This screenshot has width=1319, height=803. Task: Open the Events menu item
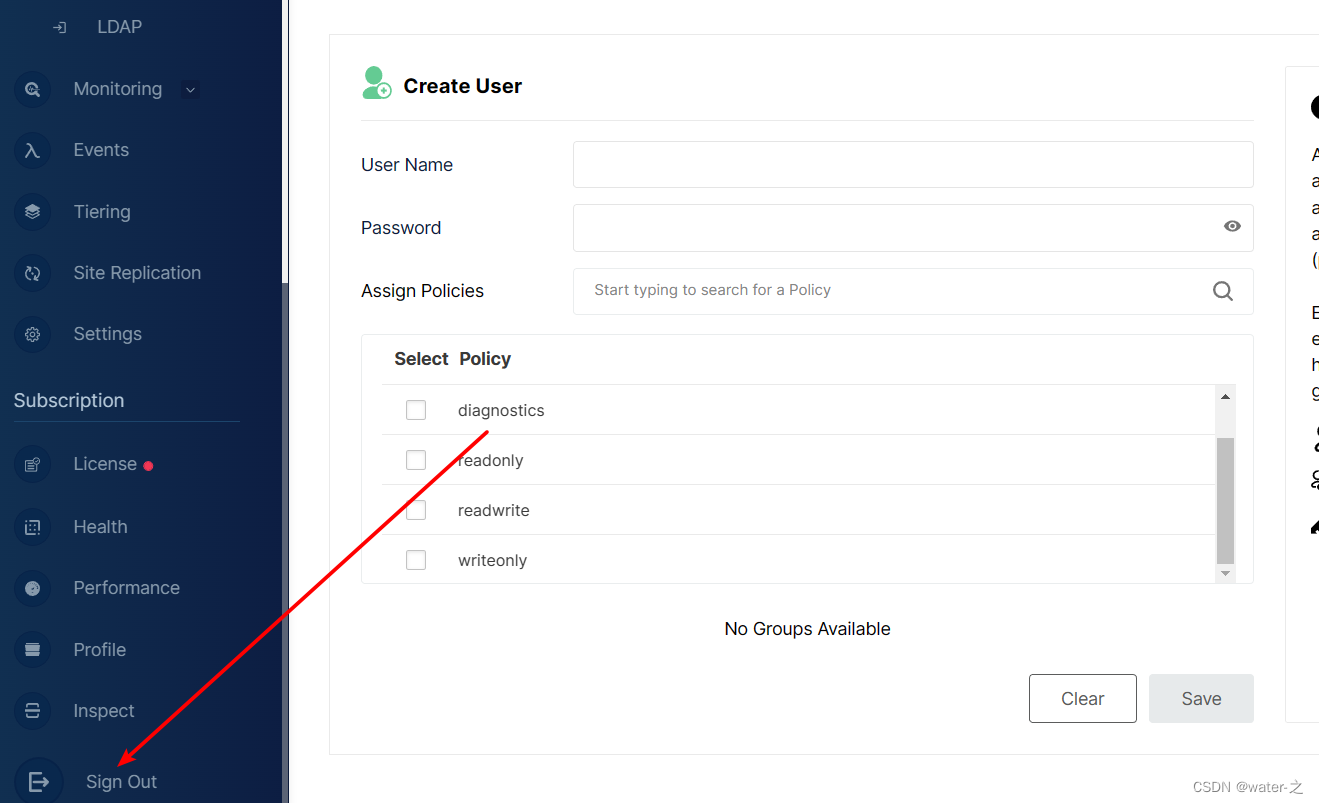[101, 150]
